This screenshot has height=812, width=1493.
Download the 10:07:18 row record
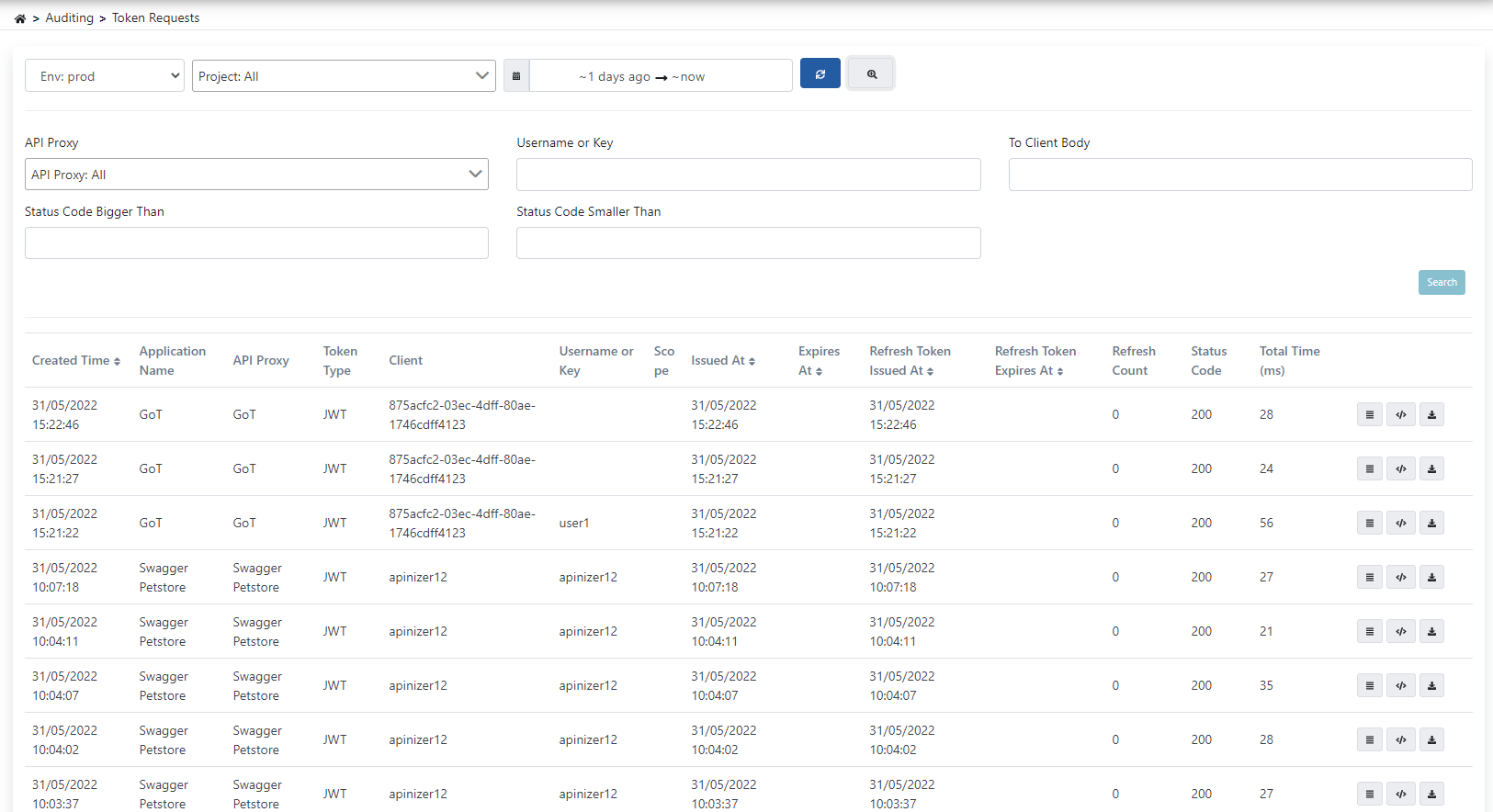[x=1431, y=577]
